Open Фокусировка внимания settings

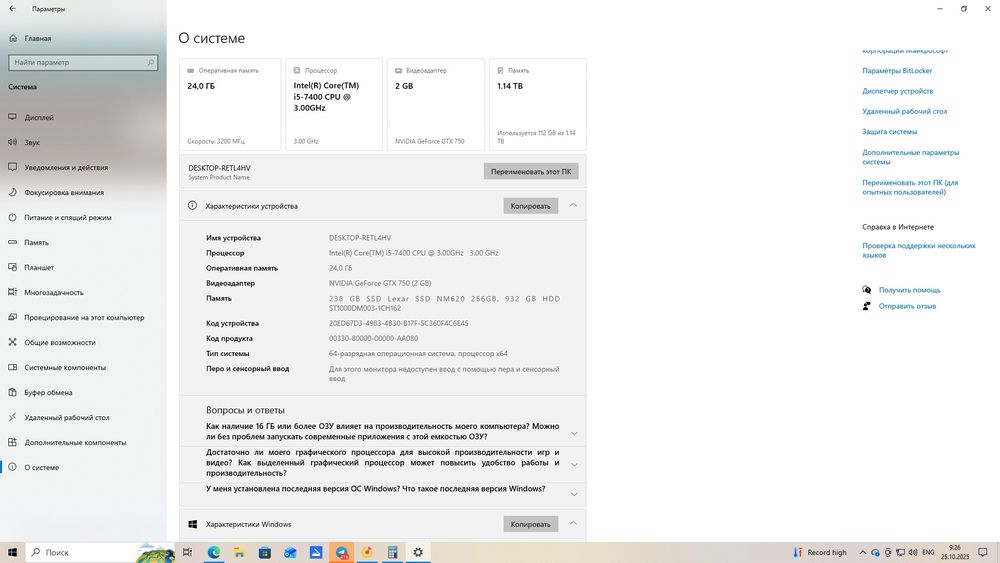[83, 192]
